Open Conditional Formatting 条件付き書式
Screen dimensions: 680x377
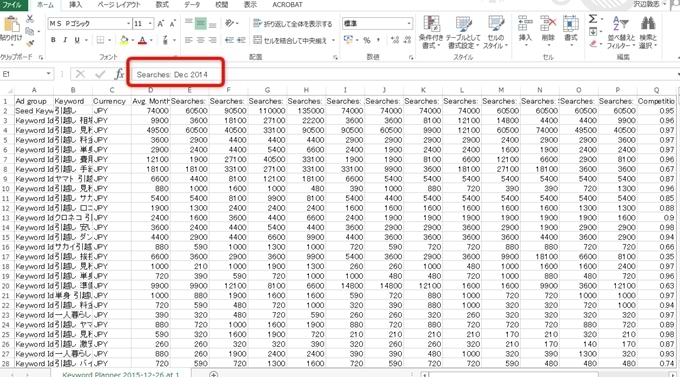(431, 33)
